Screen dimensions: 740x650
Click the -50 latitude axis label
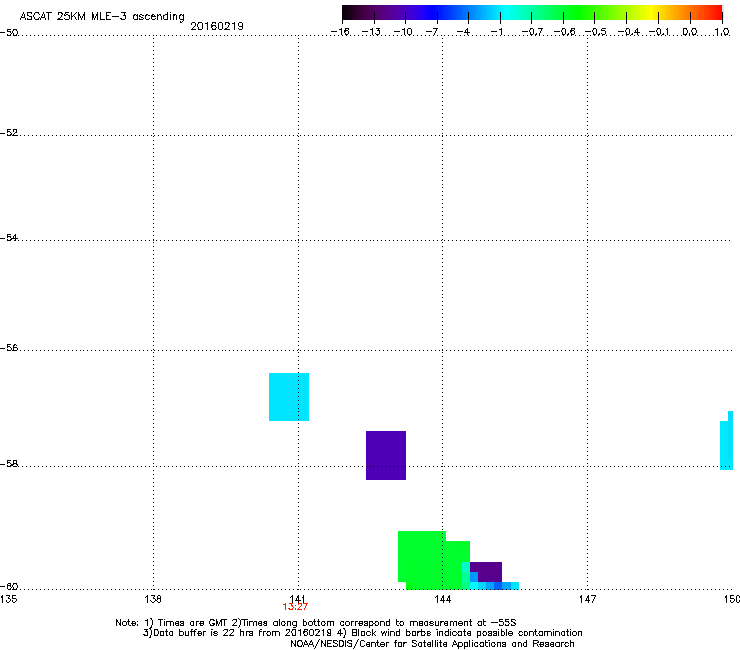click(9, 33)
